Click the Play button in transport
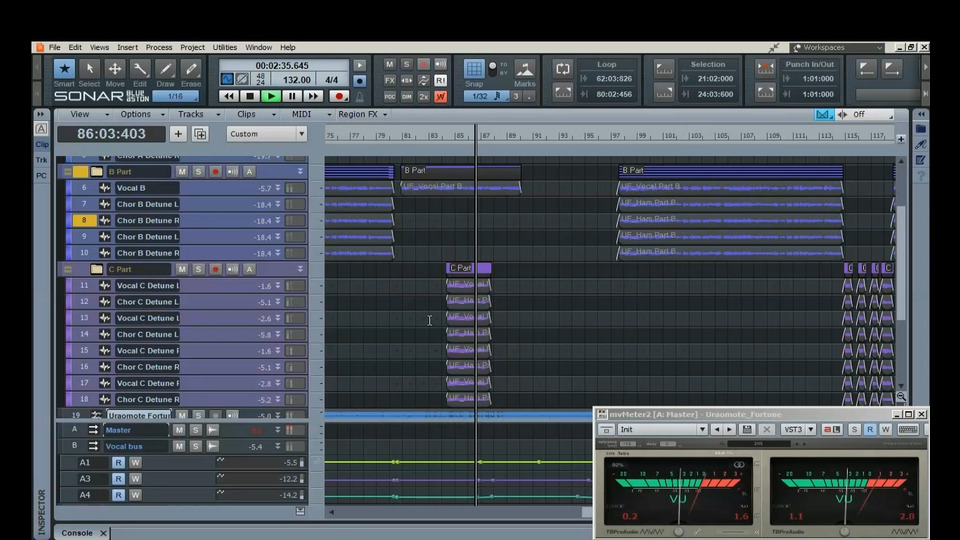Viewport: 960px width, 540px height. point(271,96)
